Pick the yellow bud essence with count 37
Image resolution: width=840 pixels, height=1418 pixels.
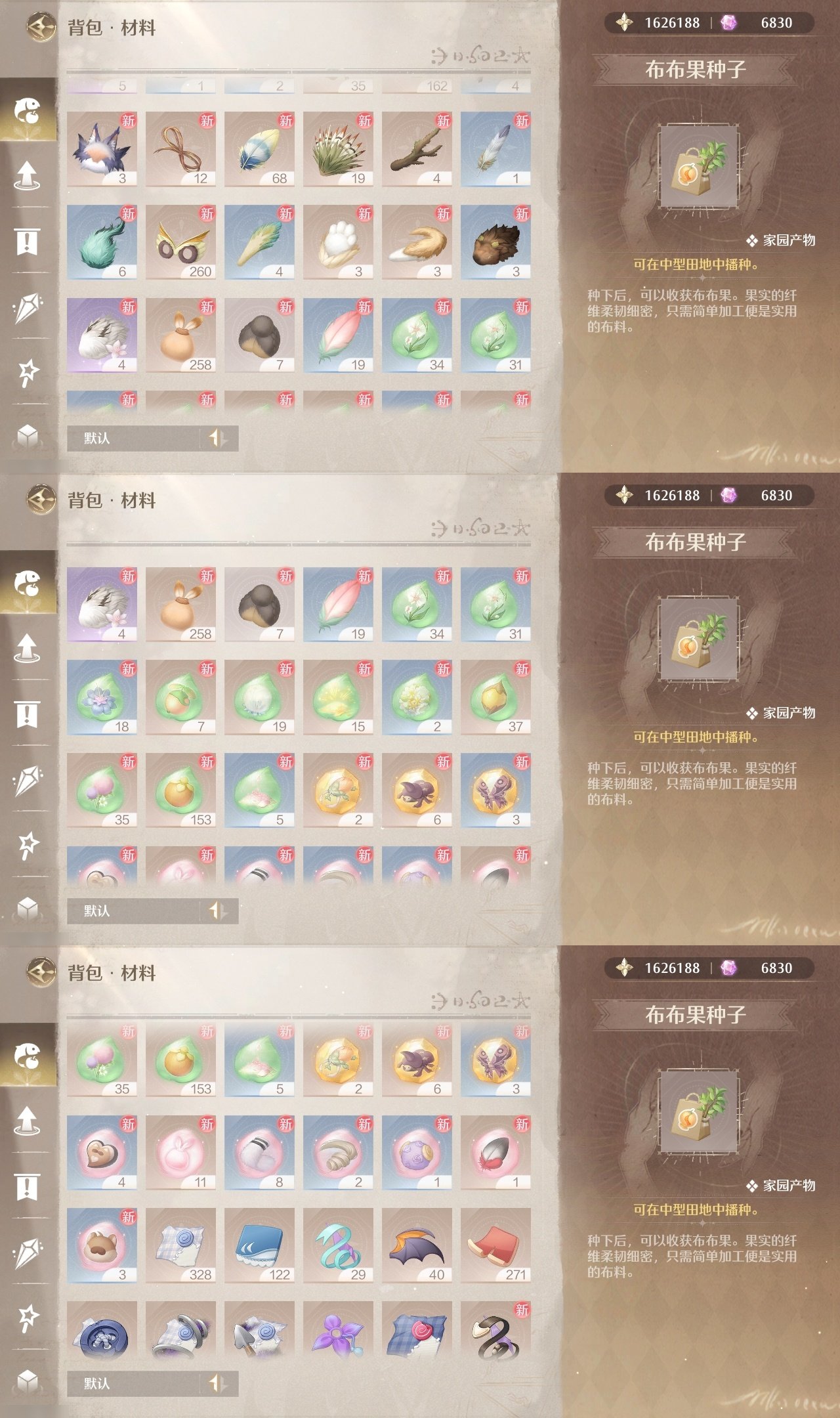(495, 697)
